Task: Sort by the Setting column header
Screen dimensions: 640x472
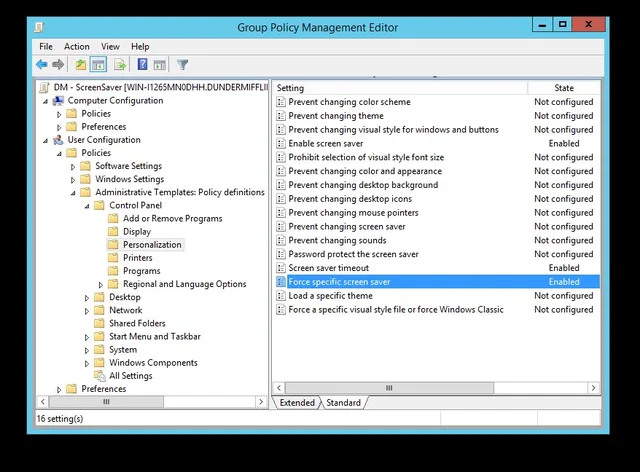Action: tap(400, 88)
